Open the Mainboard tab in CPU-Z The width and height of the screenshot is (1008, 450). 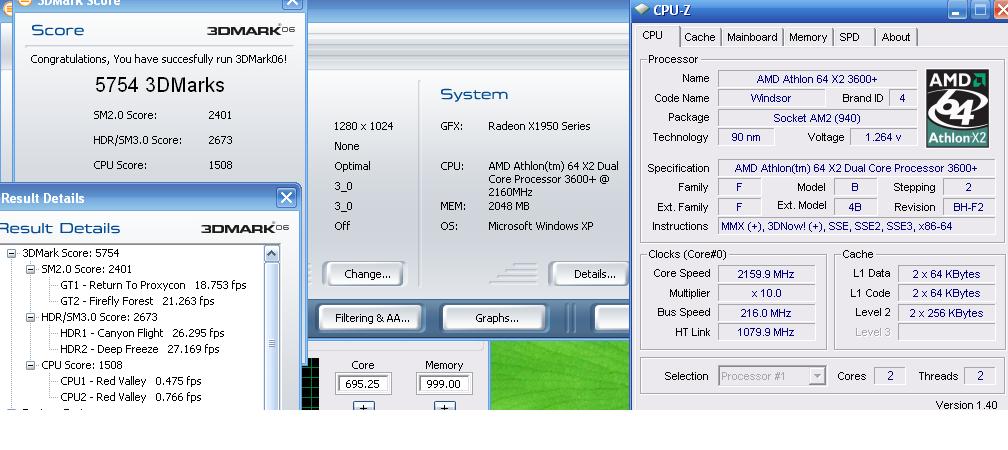pyautogui.click(x=752, y=37)
